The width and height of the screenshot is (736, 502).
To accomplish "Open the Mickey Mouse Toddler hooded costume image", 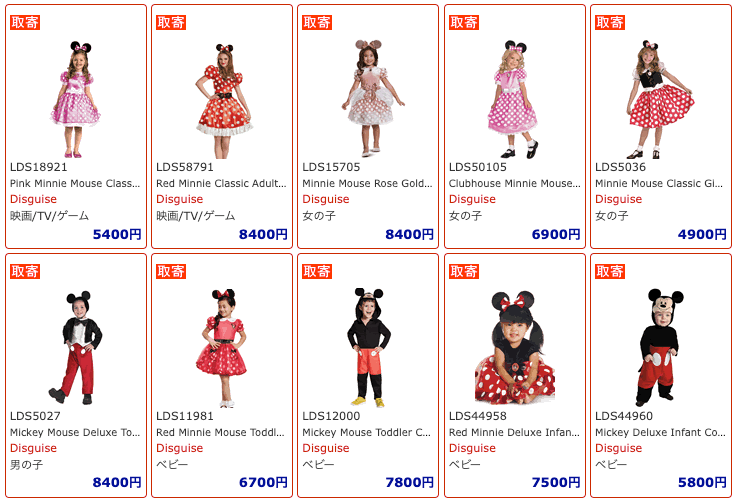I will (x=368, y=348).
